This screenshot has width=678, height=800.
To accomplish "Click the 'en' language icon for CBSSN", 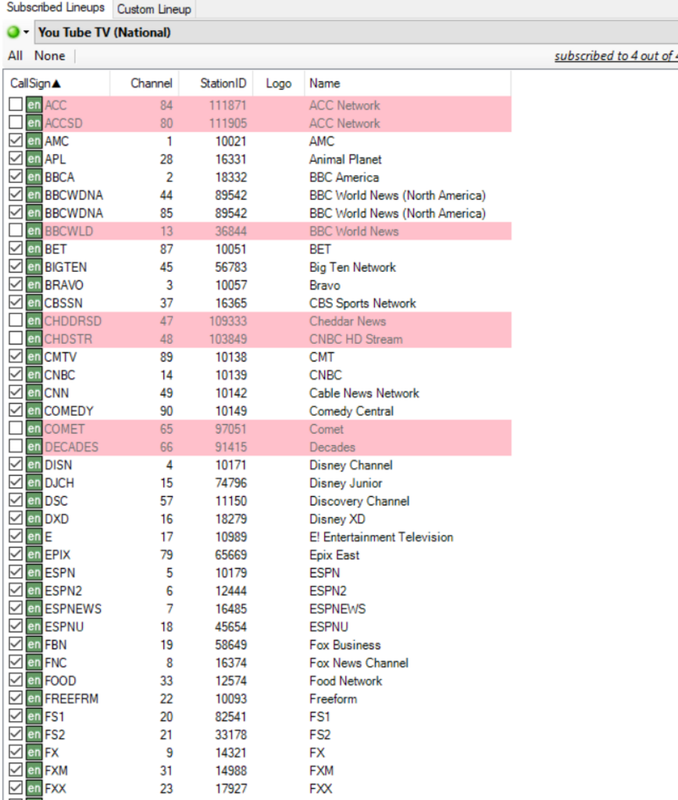I will click(x=34, y=303).
